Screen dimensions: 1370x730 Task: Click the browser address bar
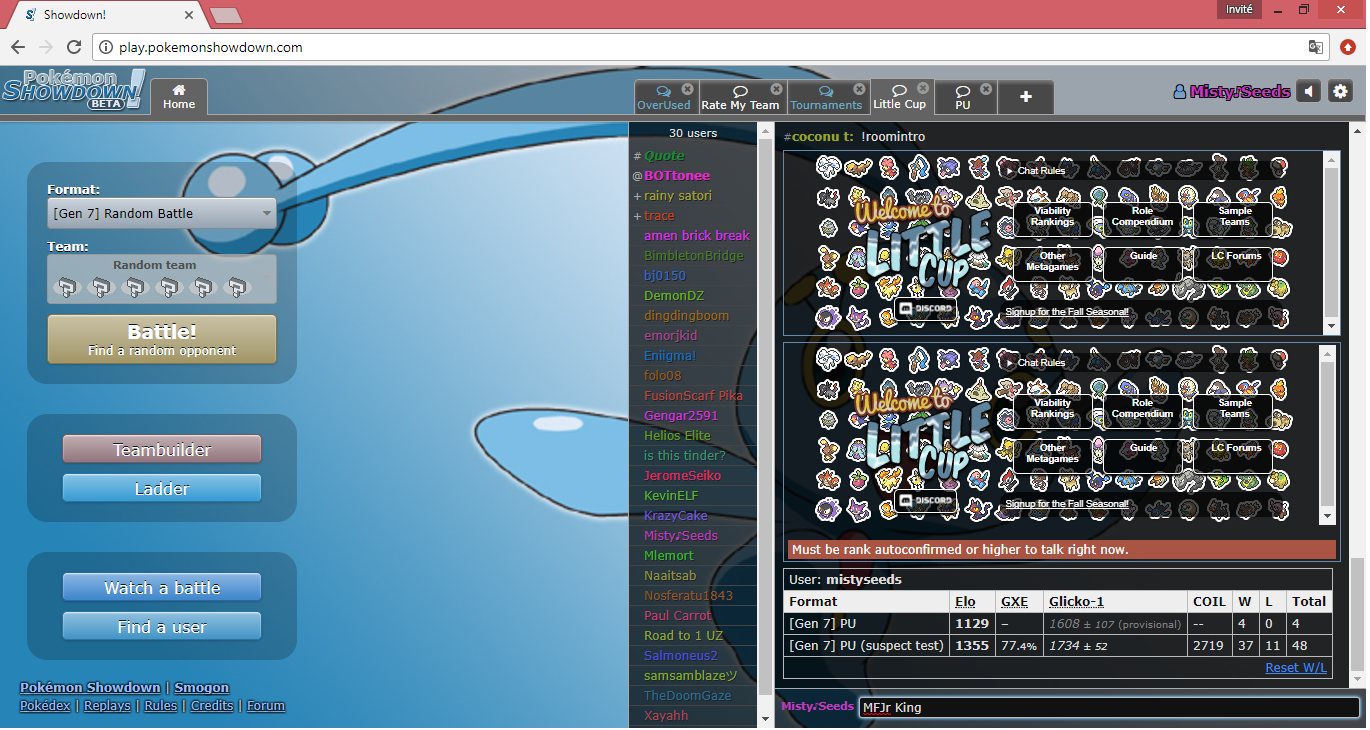(x=710, y=47)
